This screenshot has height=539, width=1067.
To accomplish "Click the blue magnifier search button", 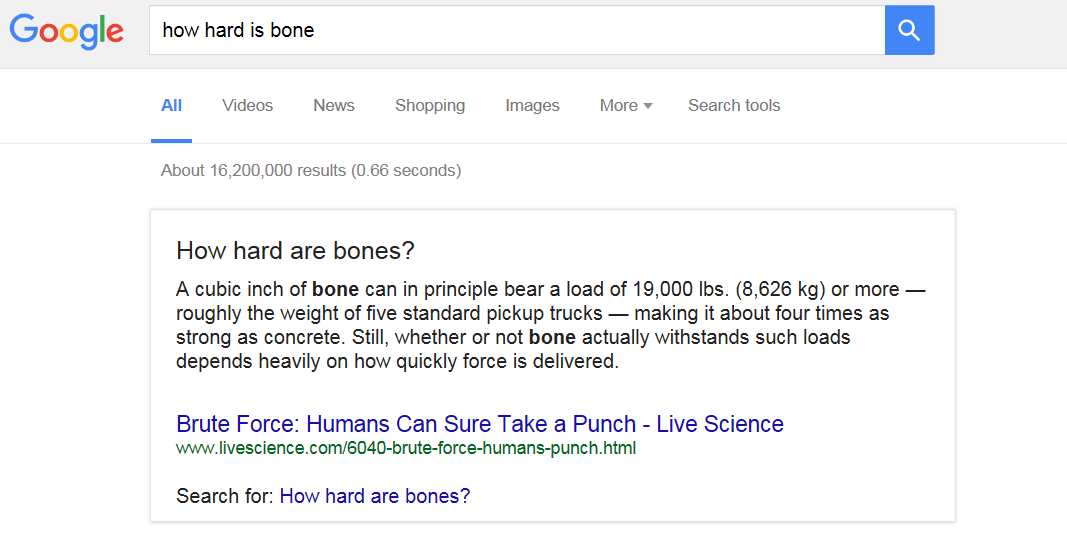I will coord(909,31).
